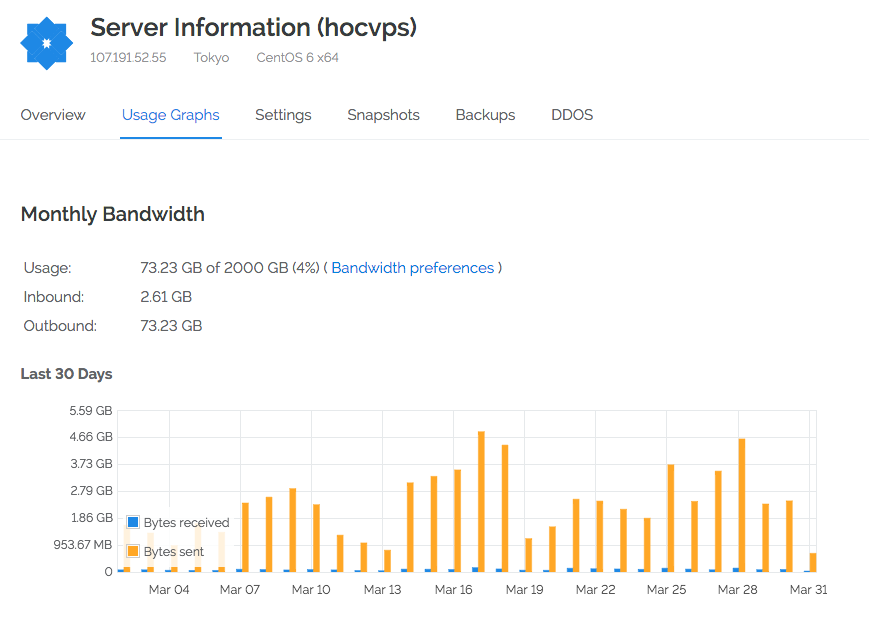
Task: Click the 1.86 GB y-axis label
Action: tap(91, 518)
